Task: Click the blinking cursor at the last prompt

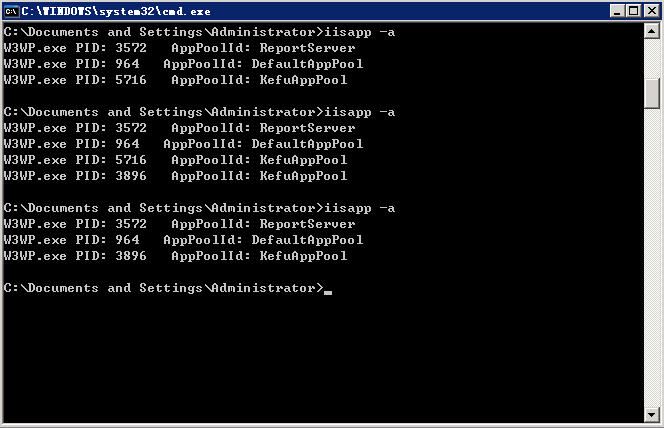Action: (327, 292)
